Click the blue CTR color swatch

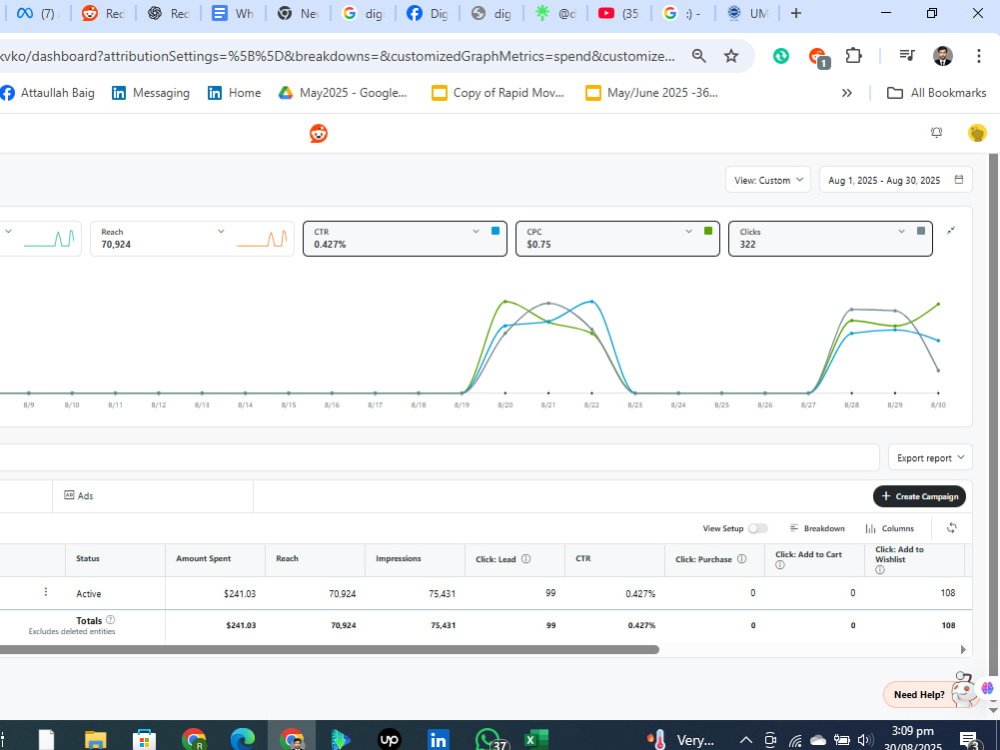[495, 231]
